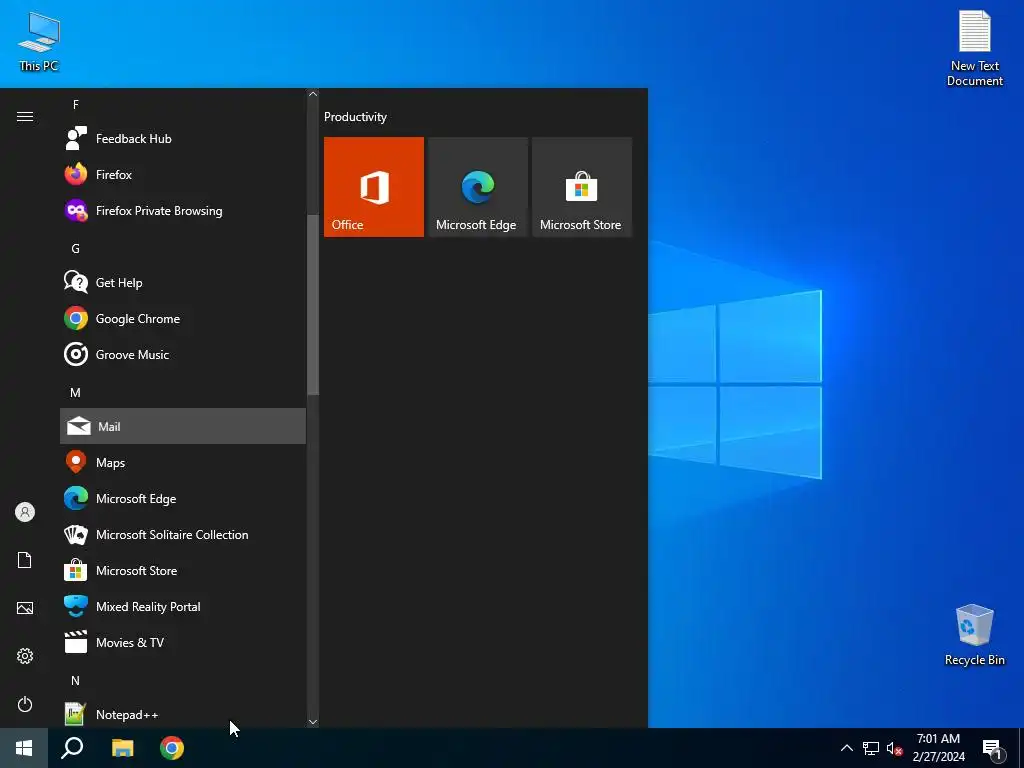Open Documents from the Start sidebar
The height and width of the screenshot is (768, 1024).
25,560
